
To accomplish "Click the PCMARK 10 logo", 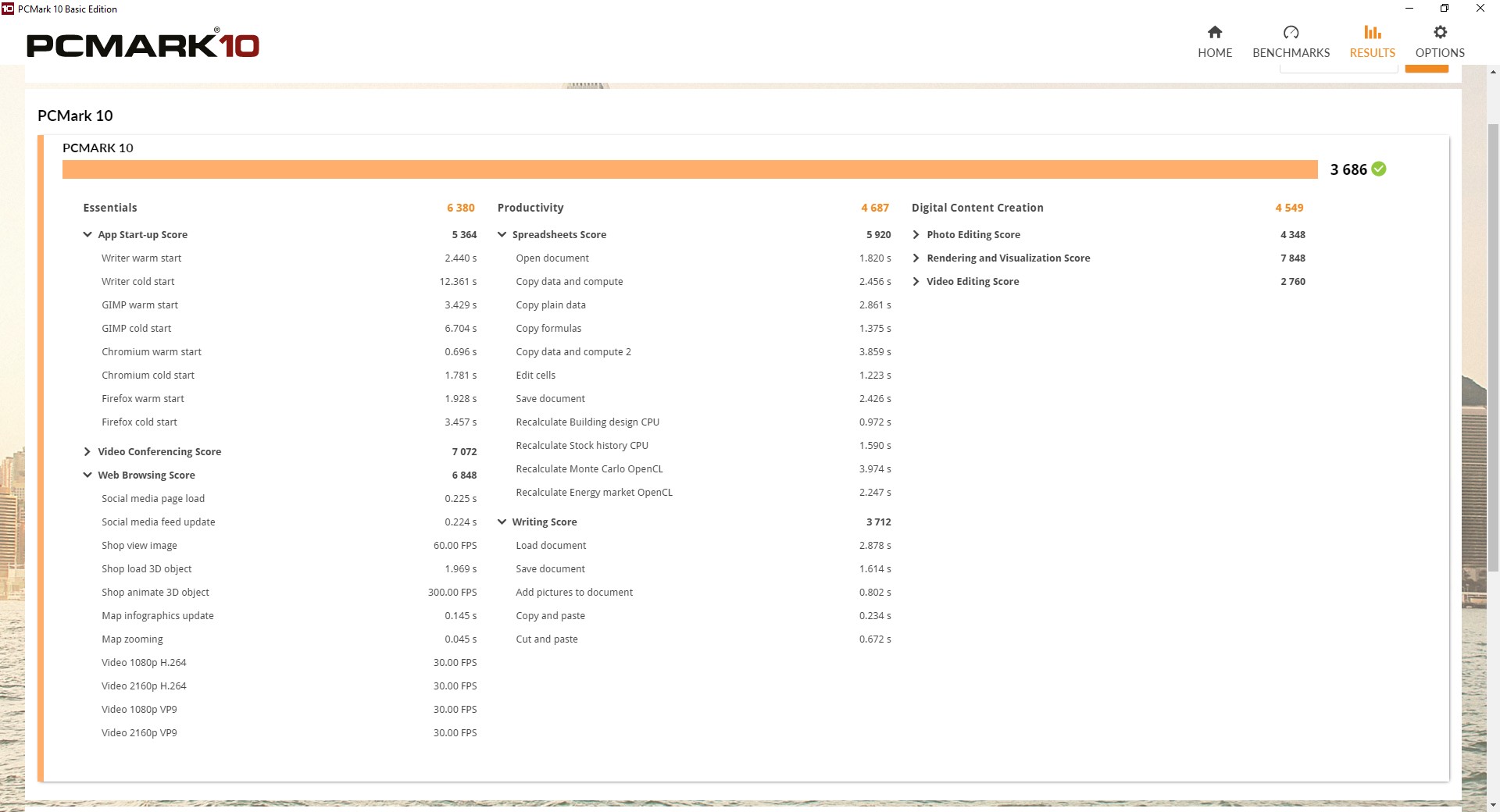I will [143, 44].
